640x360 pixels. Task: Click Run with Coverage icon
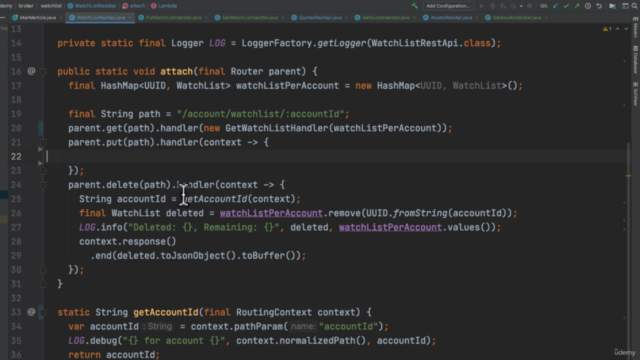[x=503, y=6]
